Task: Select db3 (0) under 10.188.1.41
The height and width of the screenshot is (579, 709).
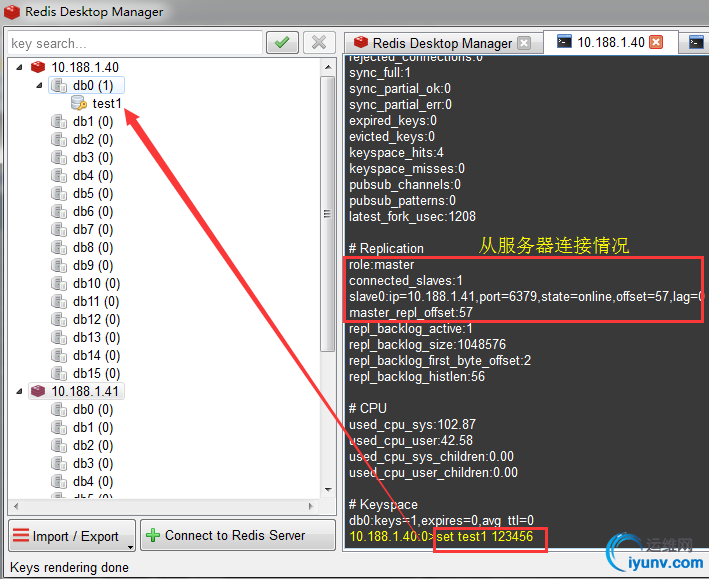Action: pyautogui.click(x=93, y=464)
